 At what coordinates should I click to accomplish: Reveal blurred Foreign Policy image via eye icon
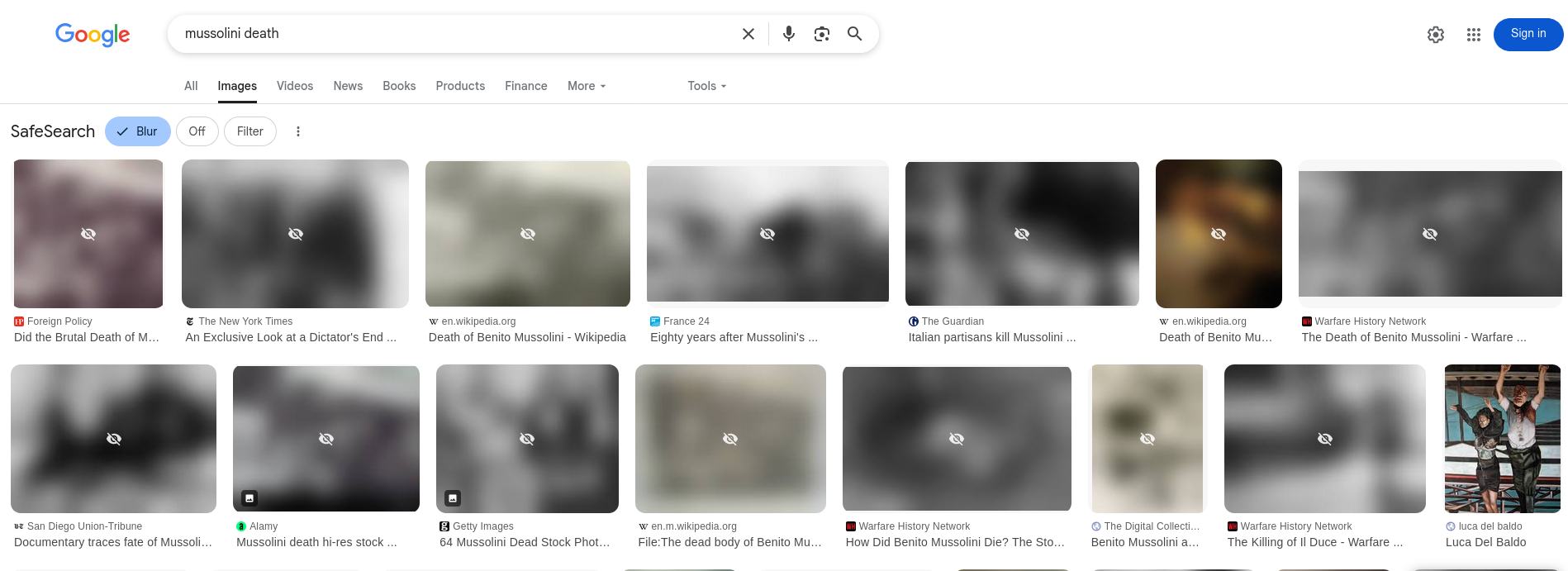[88, 234]
